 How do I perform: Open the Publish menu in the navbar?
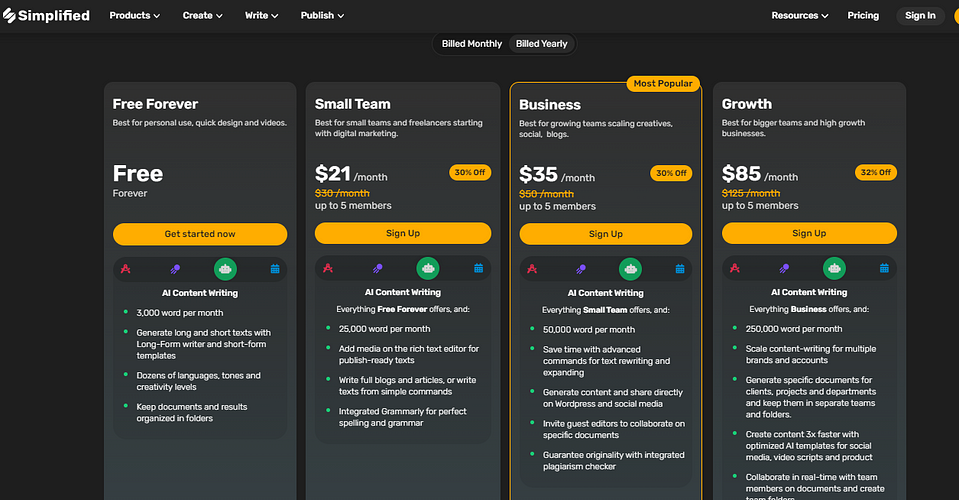pos(322,16)
